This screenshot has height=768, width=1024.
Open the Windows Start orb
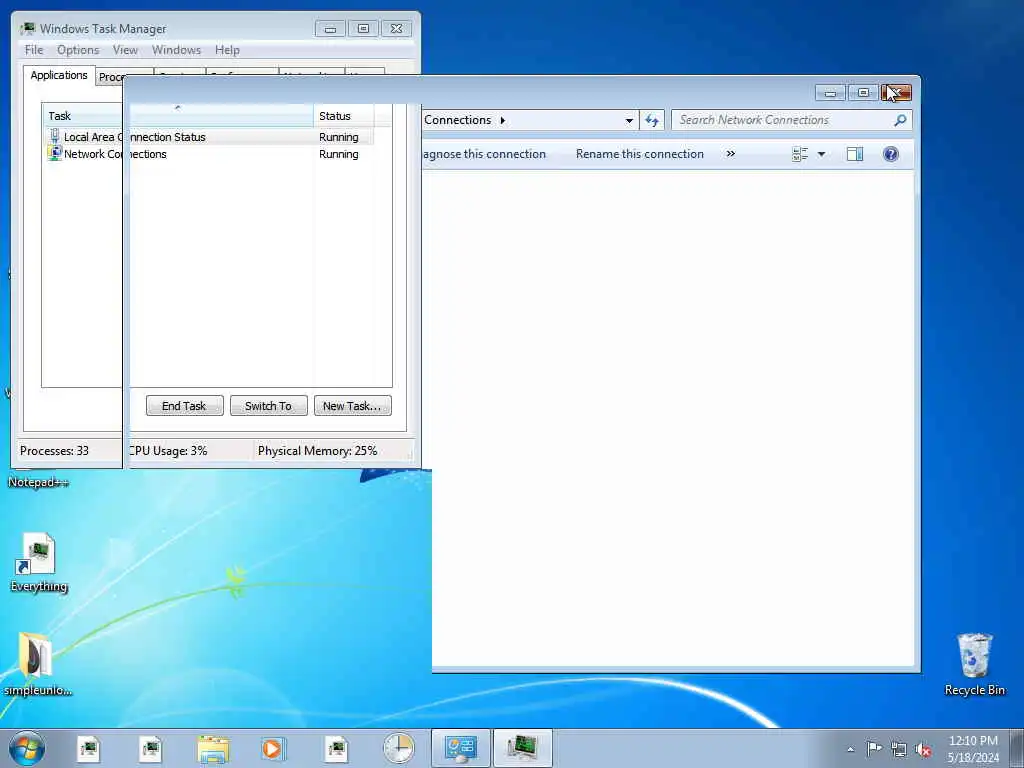pyautogui.click(x=27, y=748)
